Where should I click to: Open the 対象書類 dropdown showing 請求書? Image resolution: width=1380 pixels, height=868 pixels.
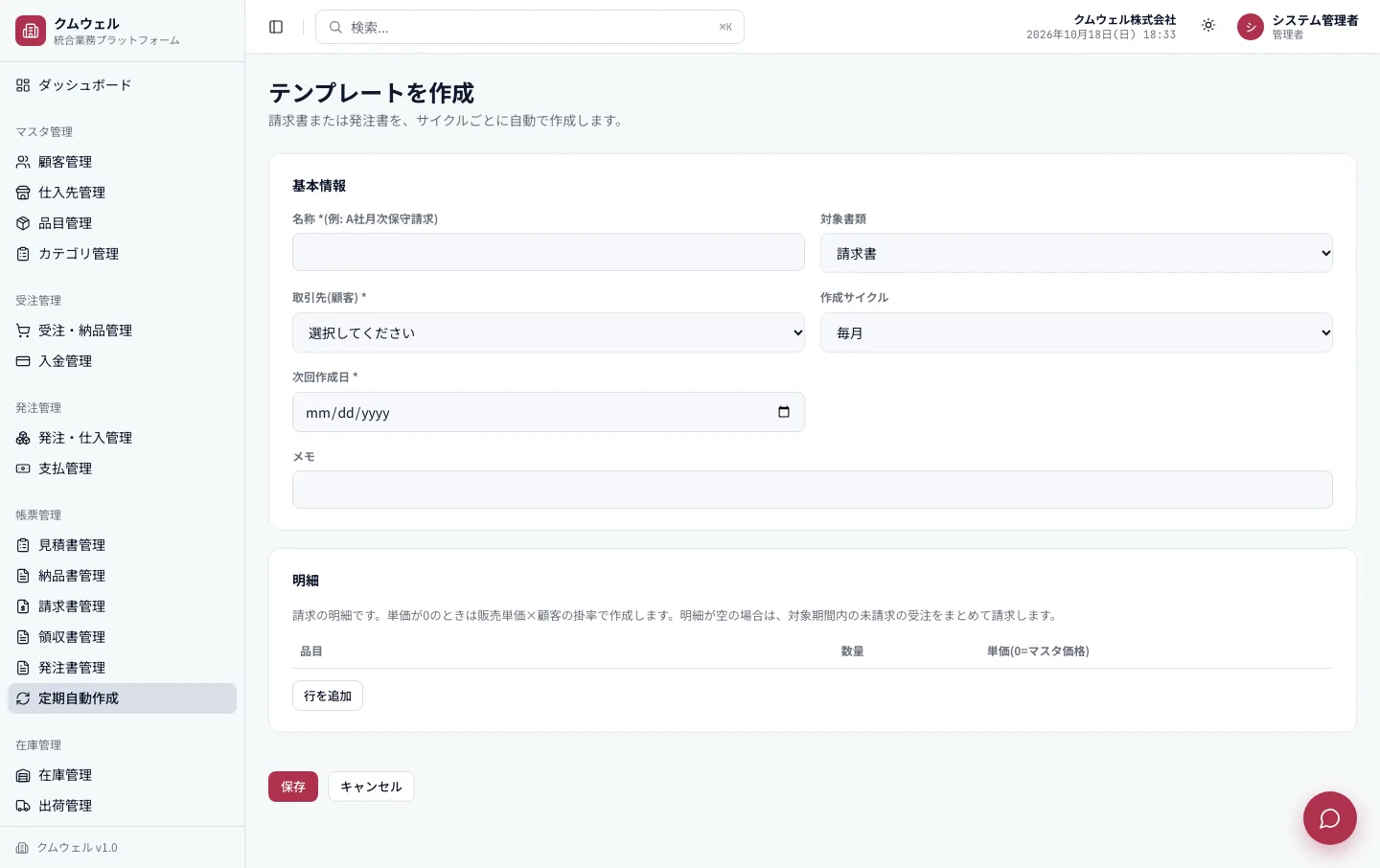tap(1076, 253)
